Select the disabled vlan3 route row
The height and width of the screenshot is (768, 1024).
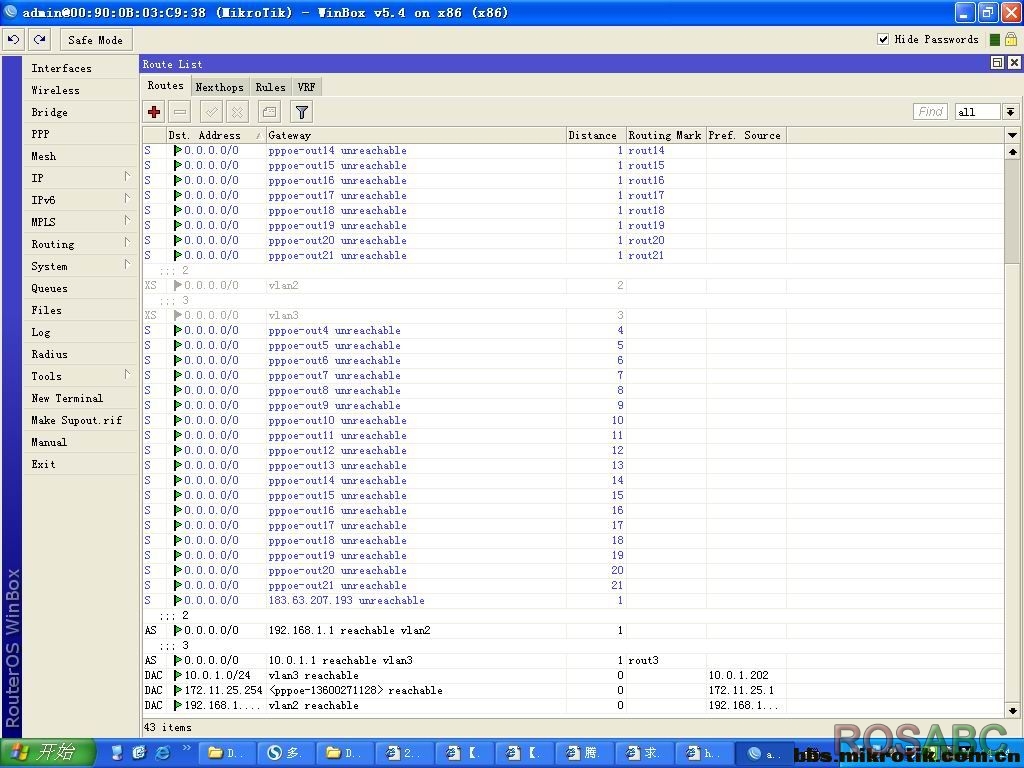573,315
